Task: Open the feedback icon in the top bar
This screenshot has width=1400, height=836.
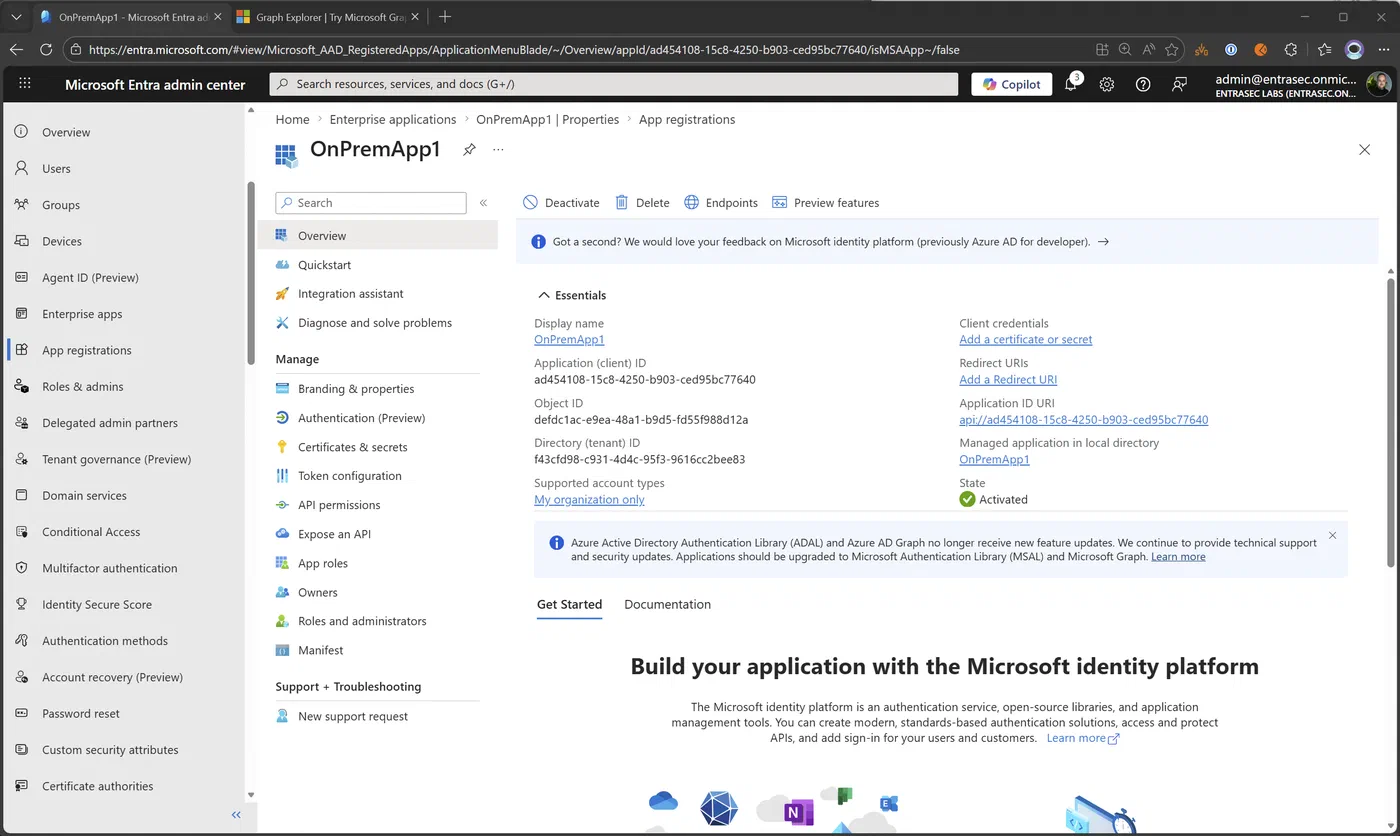Action: tap(1180, 85)
